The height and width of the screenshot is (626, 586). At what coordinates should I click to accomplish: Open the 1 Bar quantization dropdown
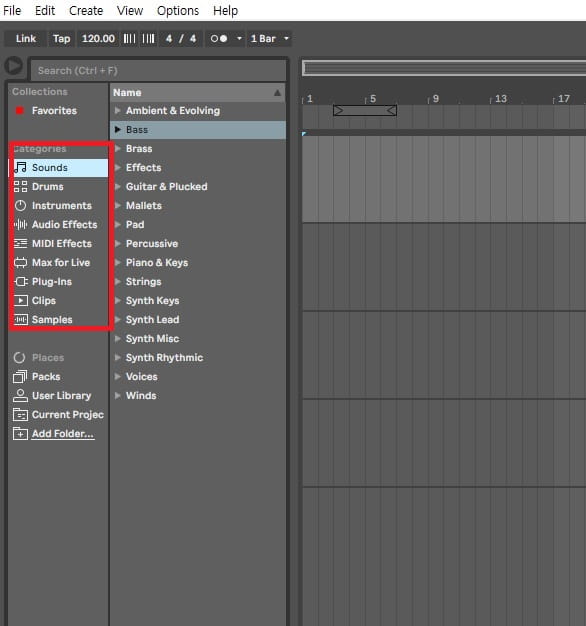[269, 39]
